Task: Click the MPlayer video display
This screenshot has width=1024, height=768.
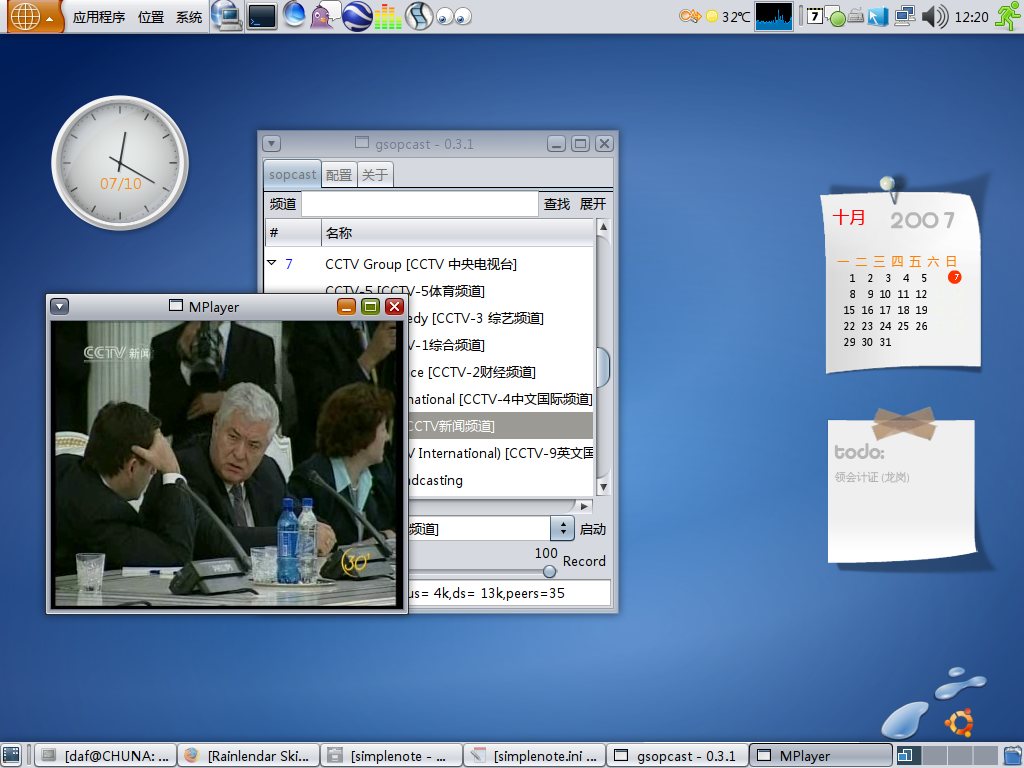Action: 225,464
